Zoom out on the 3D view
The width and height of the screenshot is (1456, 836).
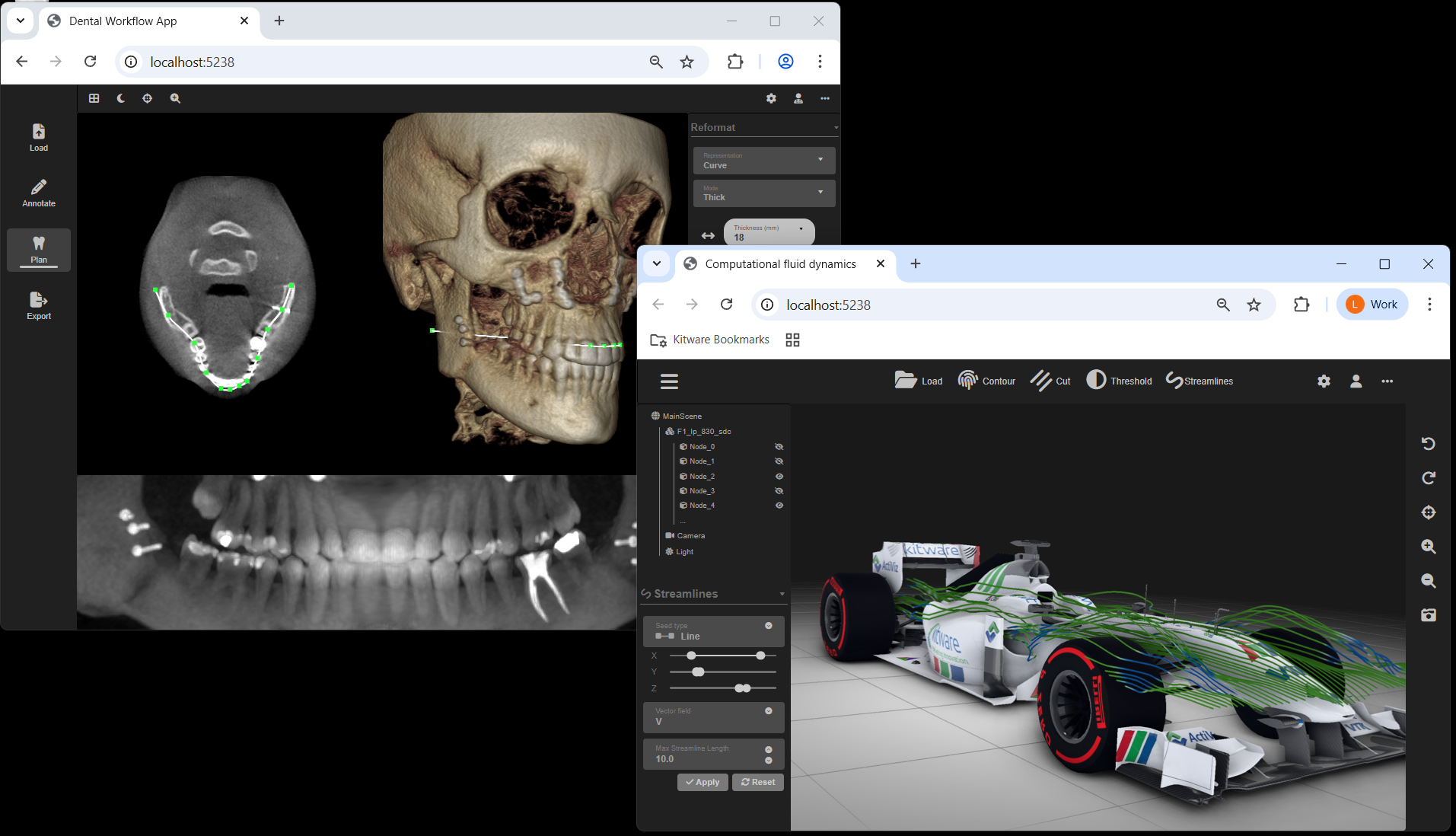pyautogui.click(x=1429, y=581)
